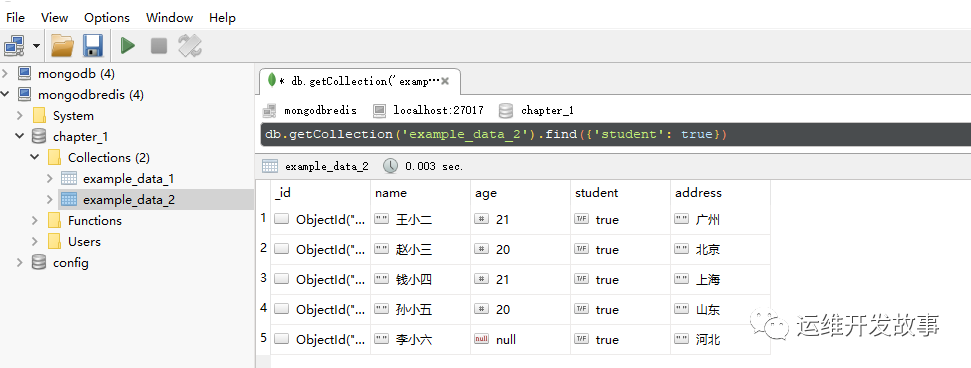This screenshot has height=368, width=971.
Task: Click the rotate output toolbar icon
Action: [x=190, y=45]
